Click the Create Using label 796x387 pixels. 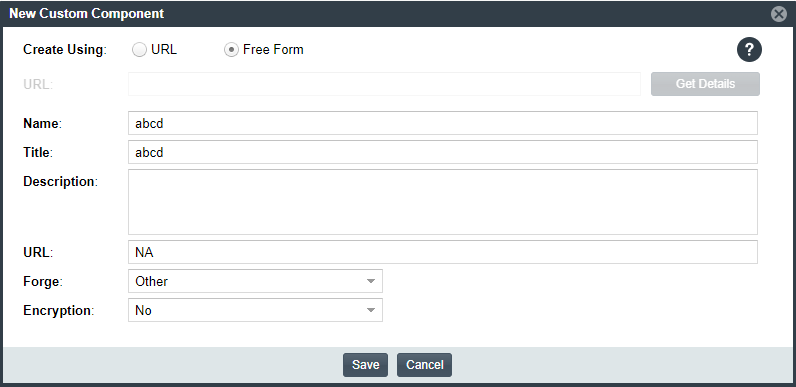tap(65, 50)
